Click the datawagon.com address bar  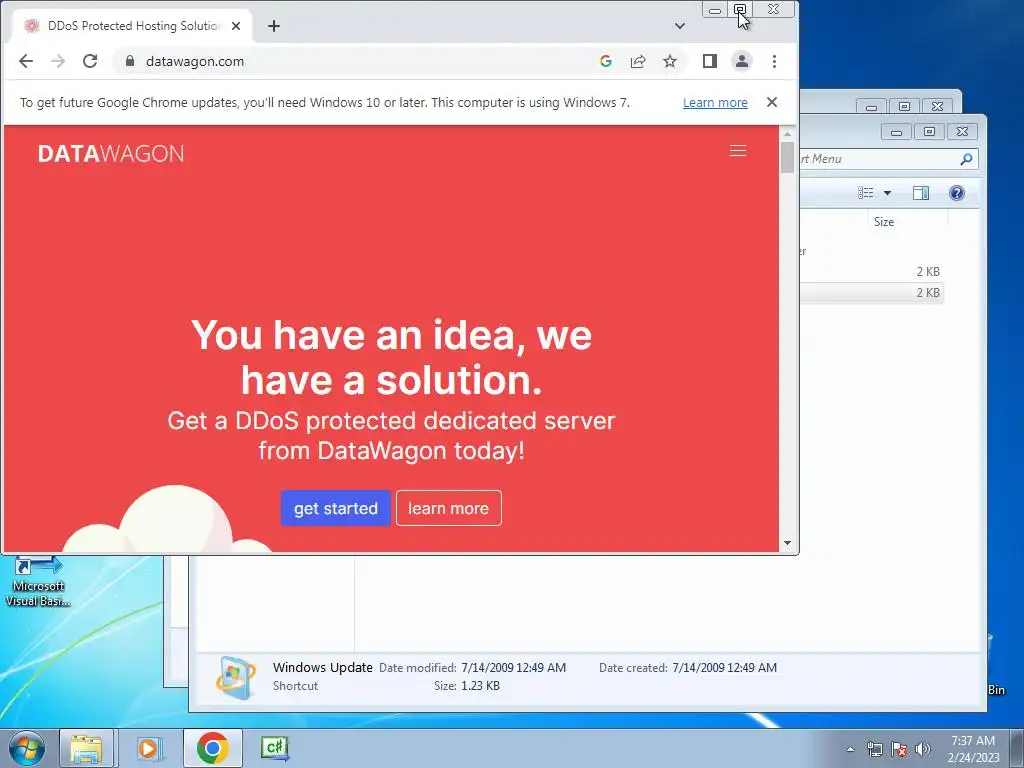[366, 61]
